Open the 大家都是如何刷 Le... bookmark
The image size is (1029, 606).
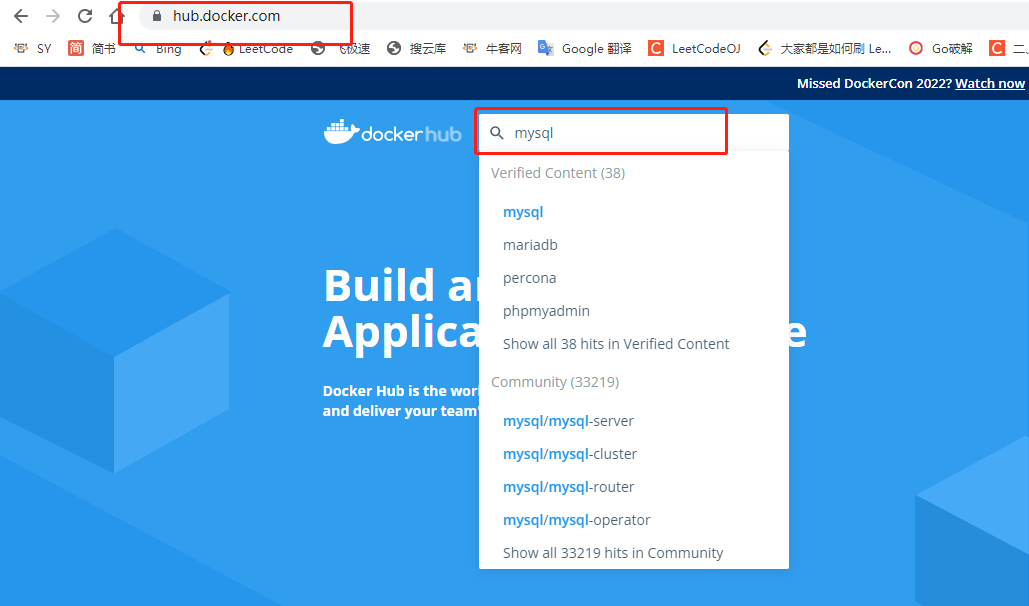click(x=825, y=49)
